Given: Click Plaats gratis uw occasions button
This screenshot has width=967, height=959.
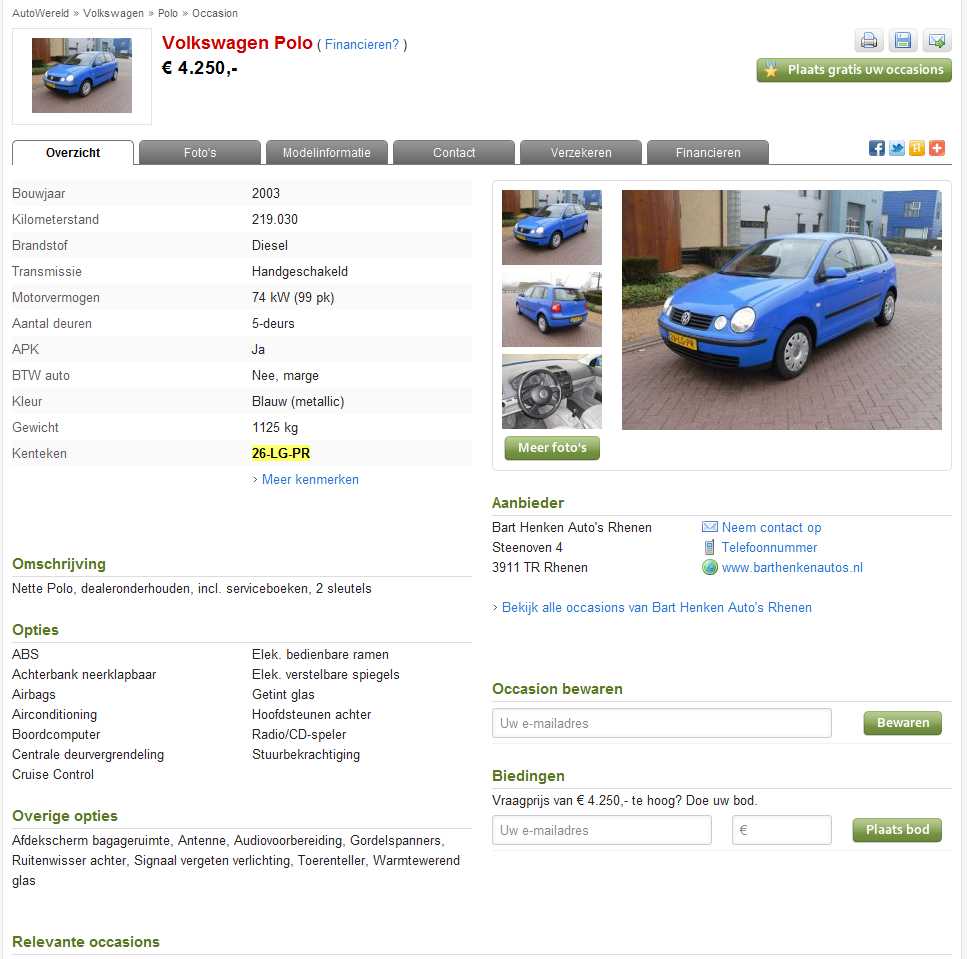Looking at the screenshot, I should click(854, 70).
